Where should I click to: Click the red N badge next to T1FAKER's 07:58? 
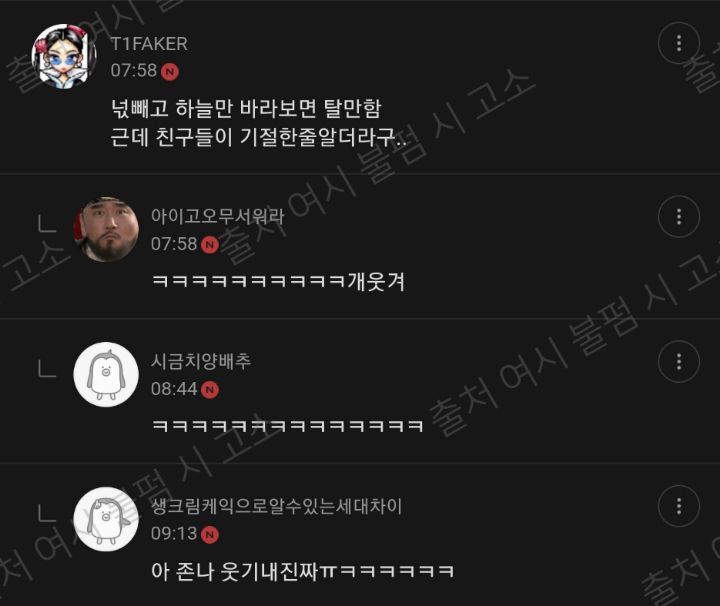click(x=169, y=72)
